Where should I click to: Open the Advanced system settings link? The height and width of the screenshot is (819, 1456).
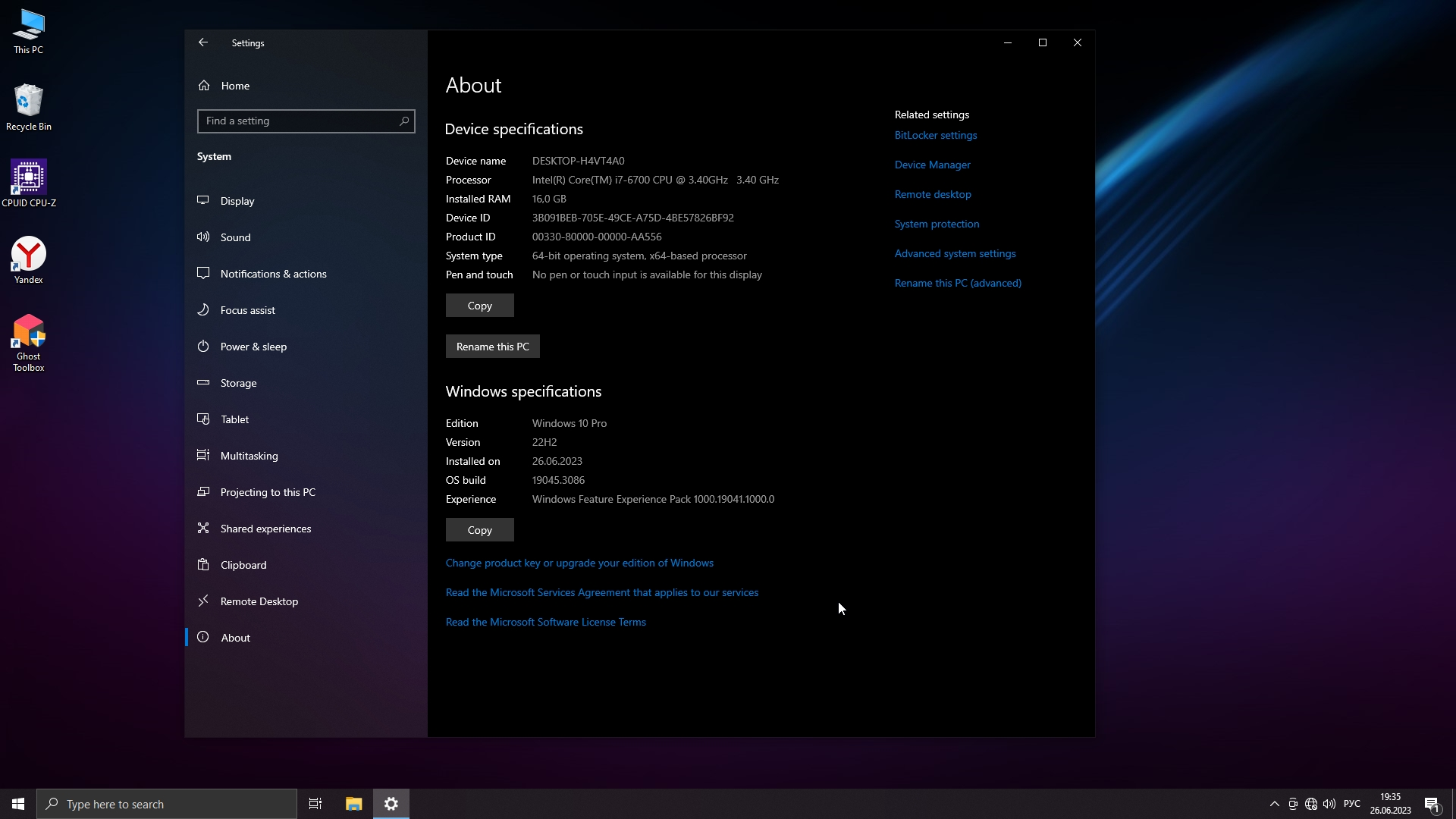955,253
